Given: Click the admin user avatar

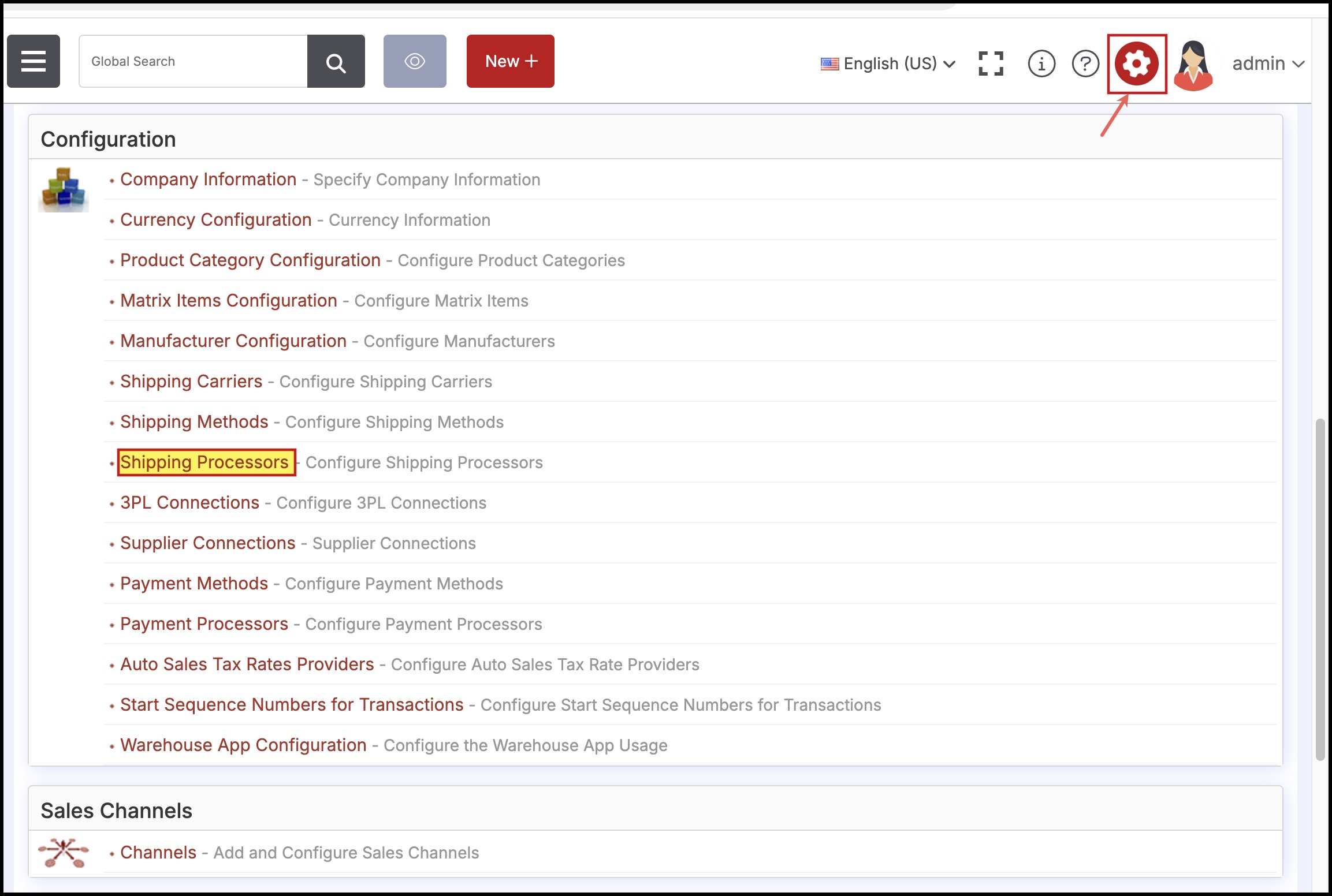Looking at the screenshot, I should coord(1193,65).
